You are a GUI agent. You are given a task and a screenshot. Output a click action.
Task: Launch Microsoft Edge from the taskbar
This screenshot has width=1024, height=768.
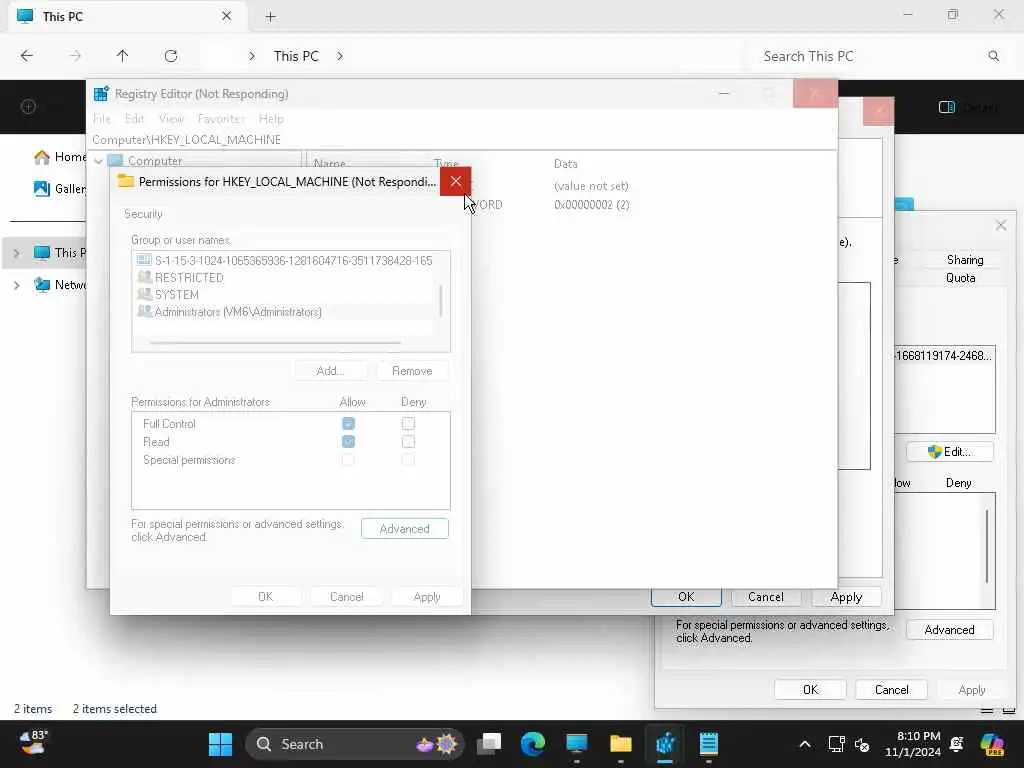pos(533,744)
